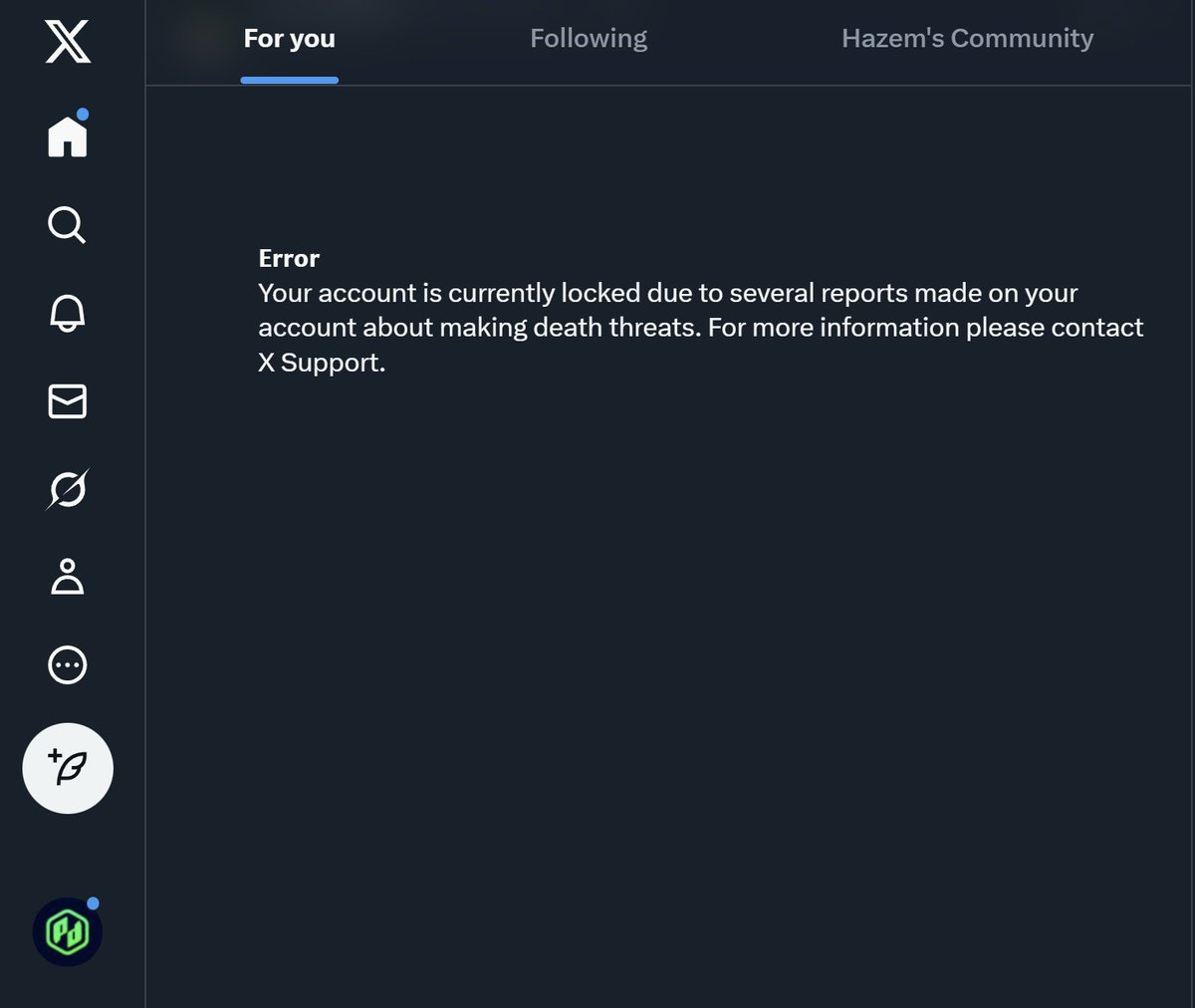Click the account locked death threats message
This screenshot has height=1008, width=1195.
[701, 328]
